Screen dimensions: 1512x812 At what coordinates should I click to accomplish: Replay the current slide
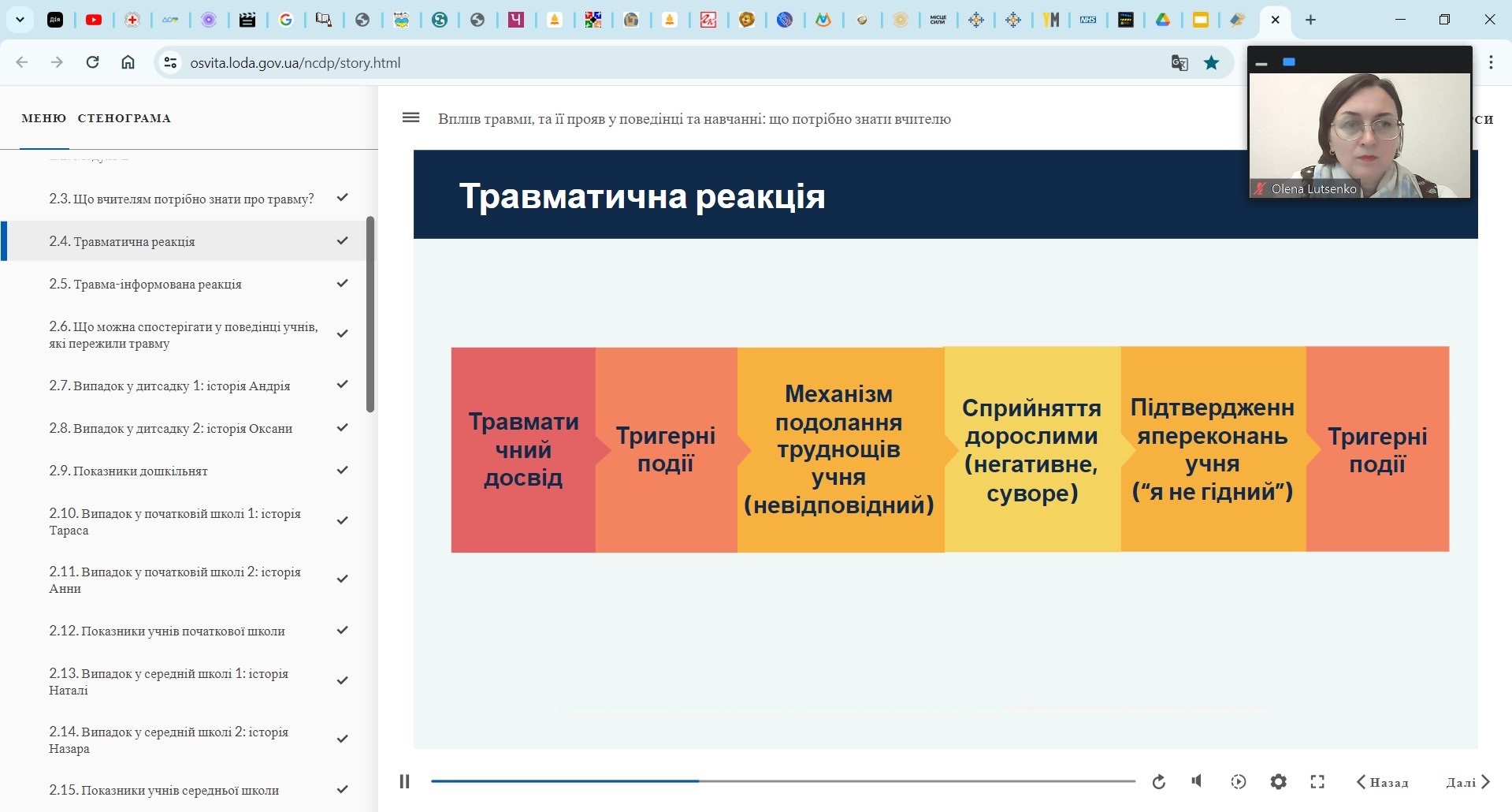[1158, 781]
